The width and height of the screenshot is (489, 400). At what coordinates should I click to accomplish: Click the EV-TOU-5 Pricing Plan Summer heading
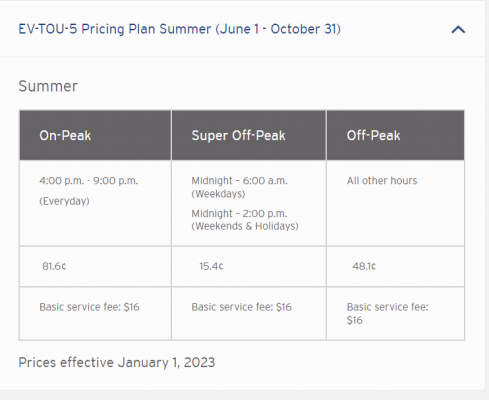coord(180,29)
